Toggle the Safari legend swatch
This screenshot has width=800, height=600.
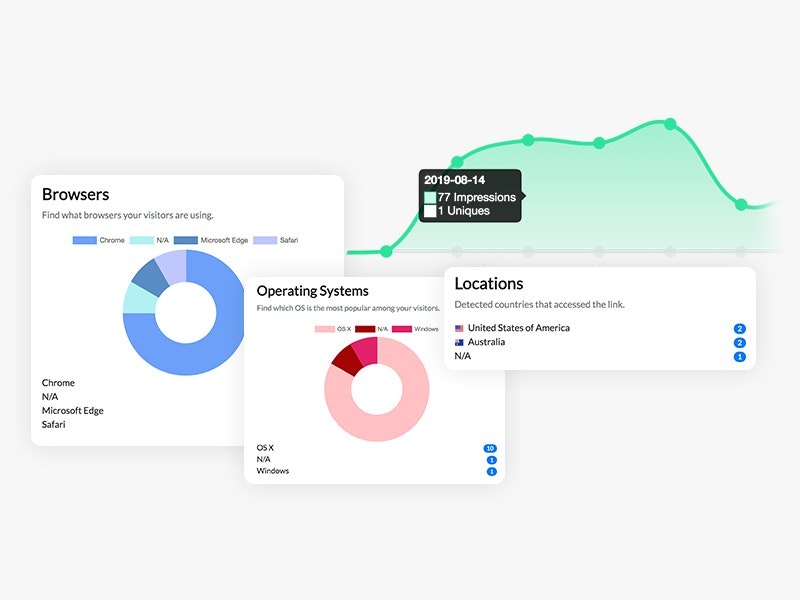point(265,240)
